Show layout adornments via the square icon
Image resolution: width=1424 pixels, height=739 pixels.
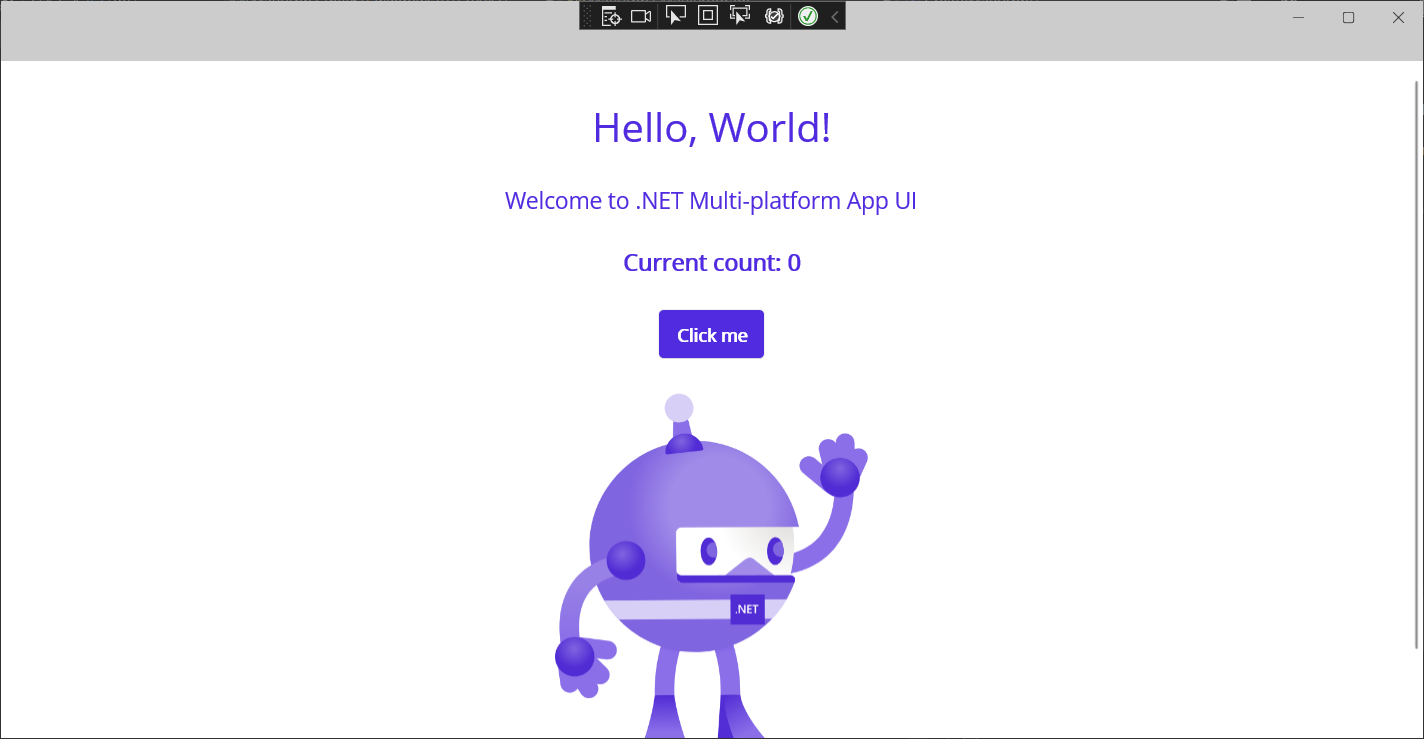pos(708,16)
